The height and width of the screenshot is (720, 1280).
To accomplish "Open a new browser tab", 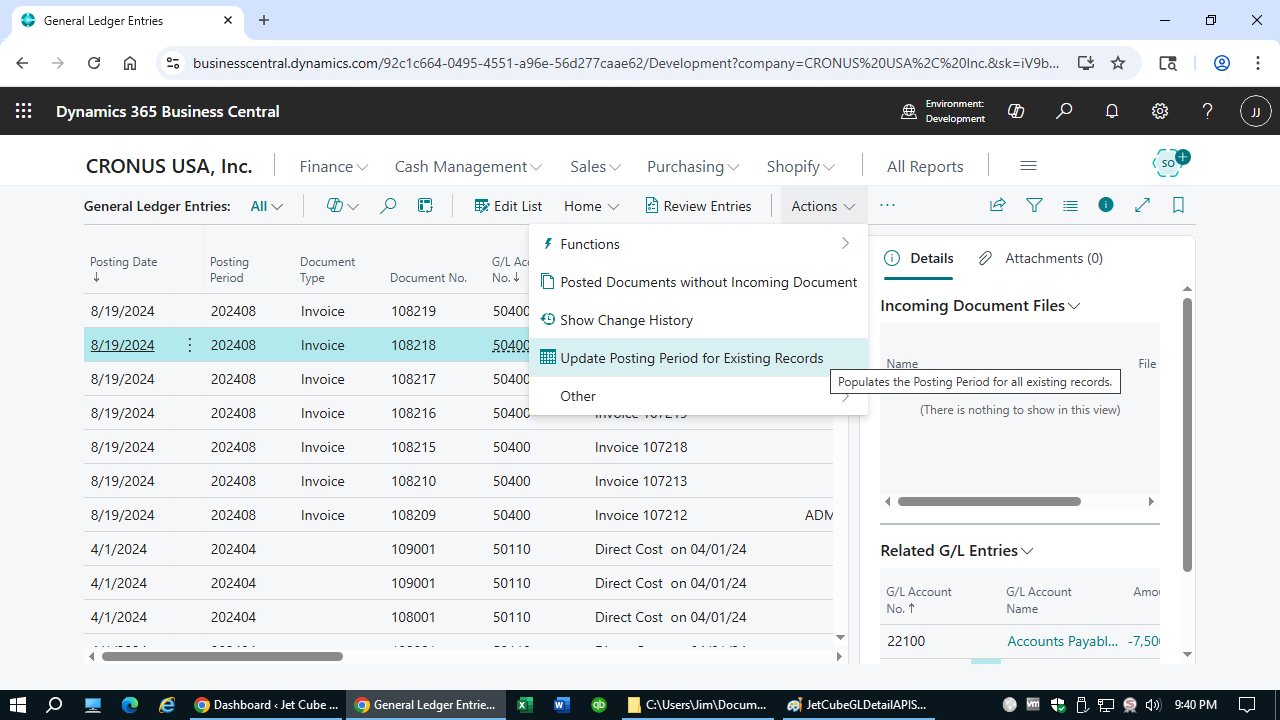I will click(264, 20).
